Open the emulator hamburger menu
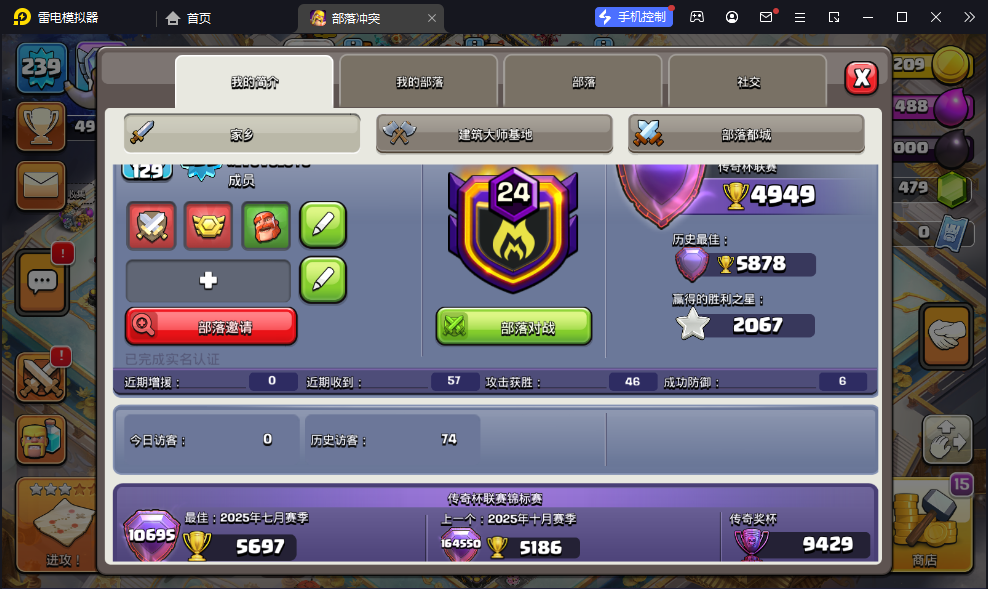988x589 pixels. click(x=800, y=17)
